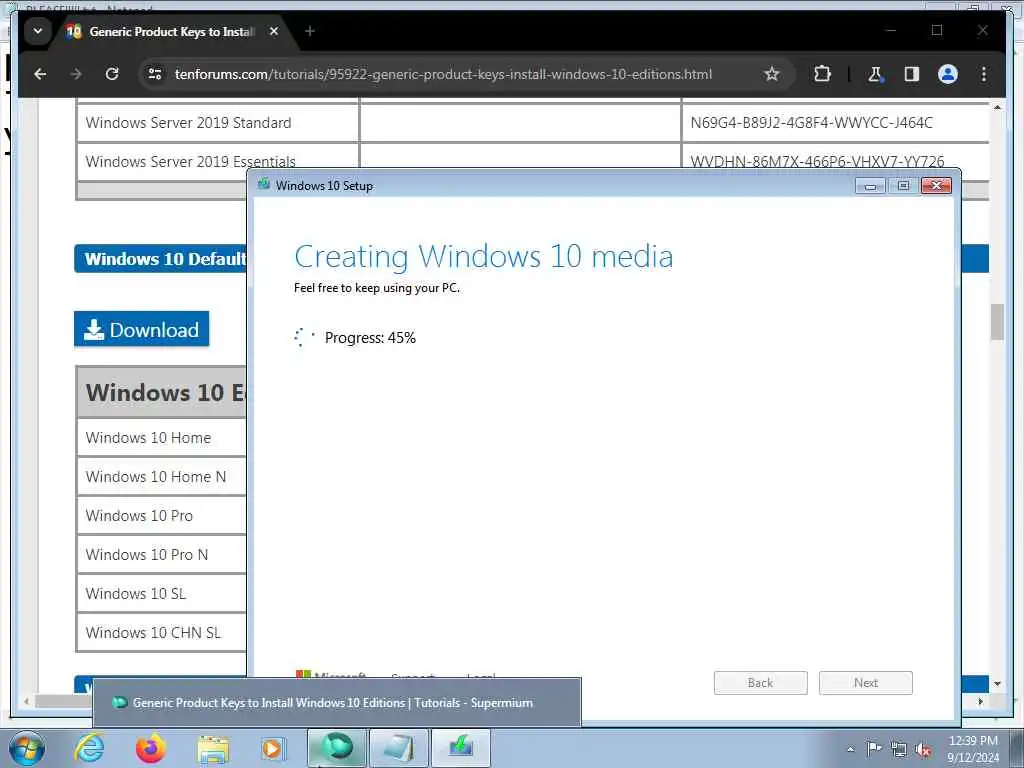This screenshot has height=768, width=1024.
Task: Open the muted volume tray icon
Action: [x=923, y=749]
